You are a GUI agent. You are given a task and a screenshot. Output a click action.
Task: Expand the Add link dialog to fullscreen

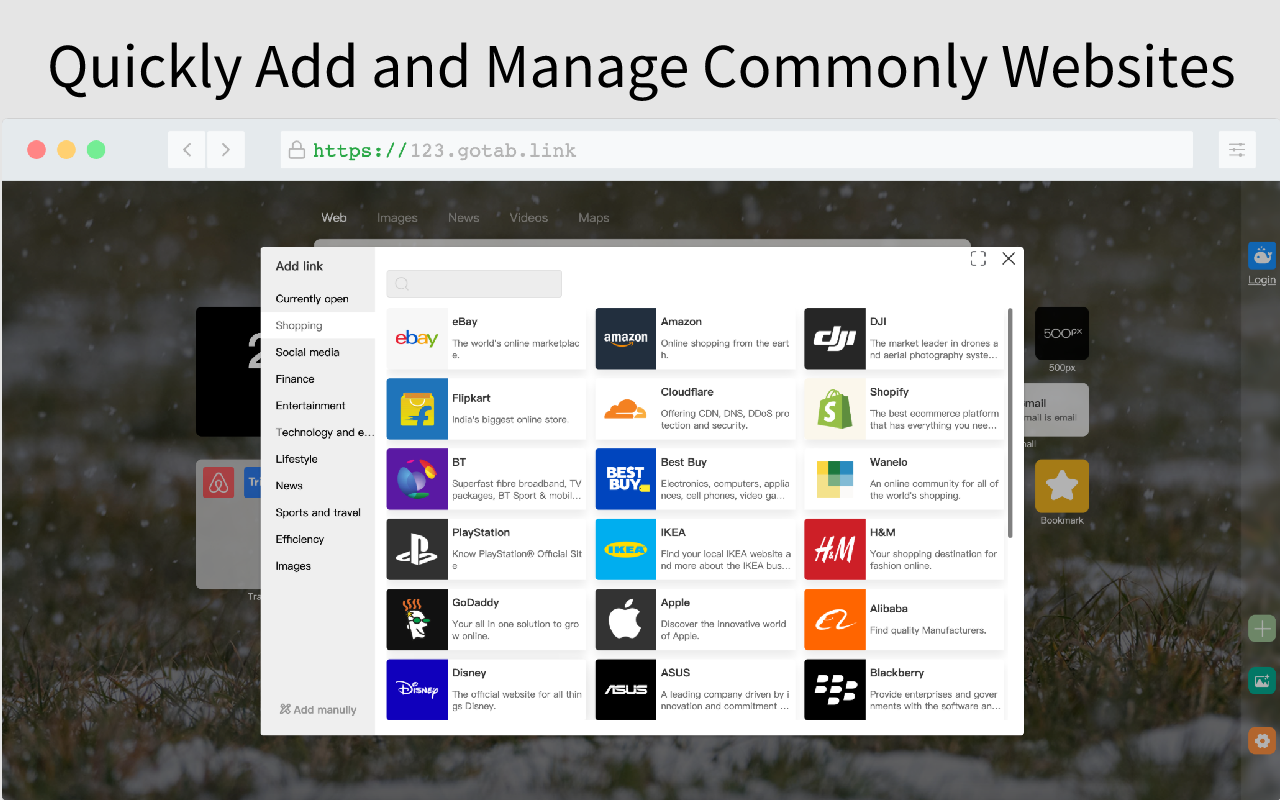(978, 259)
